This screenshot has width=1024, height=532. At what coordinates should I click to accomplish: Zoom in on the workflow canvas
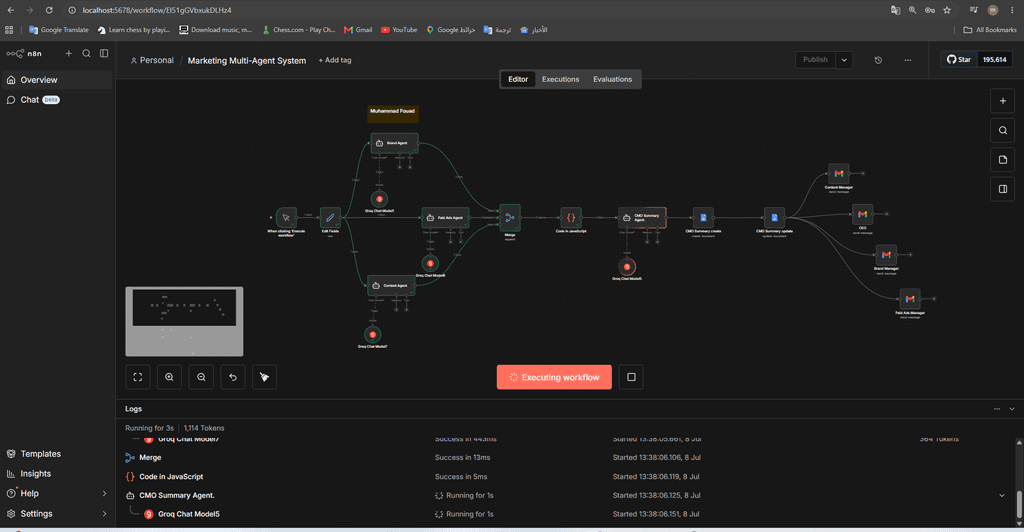169,377
